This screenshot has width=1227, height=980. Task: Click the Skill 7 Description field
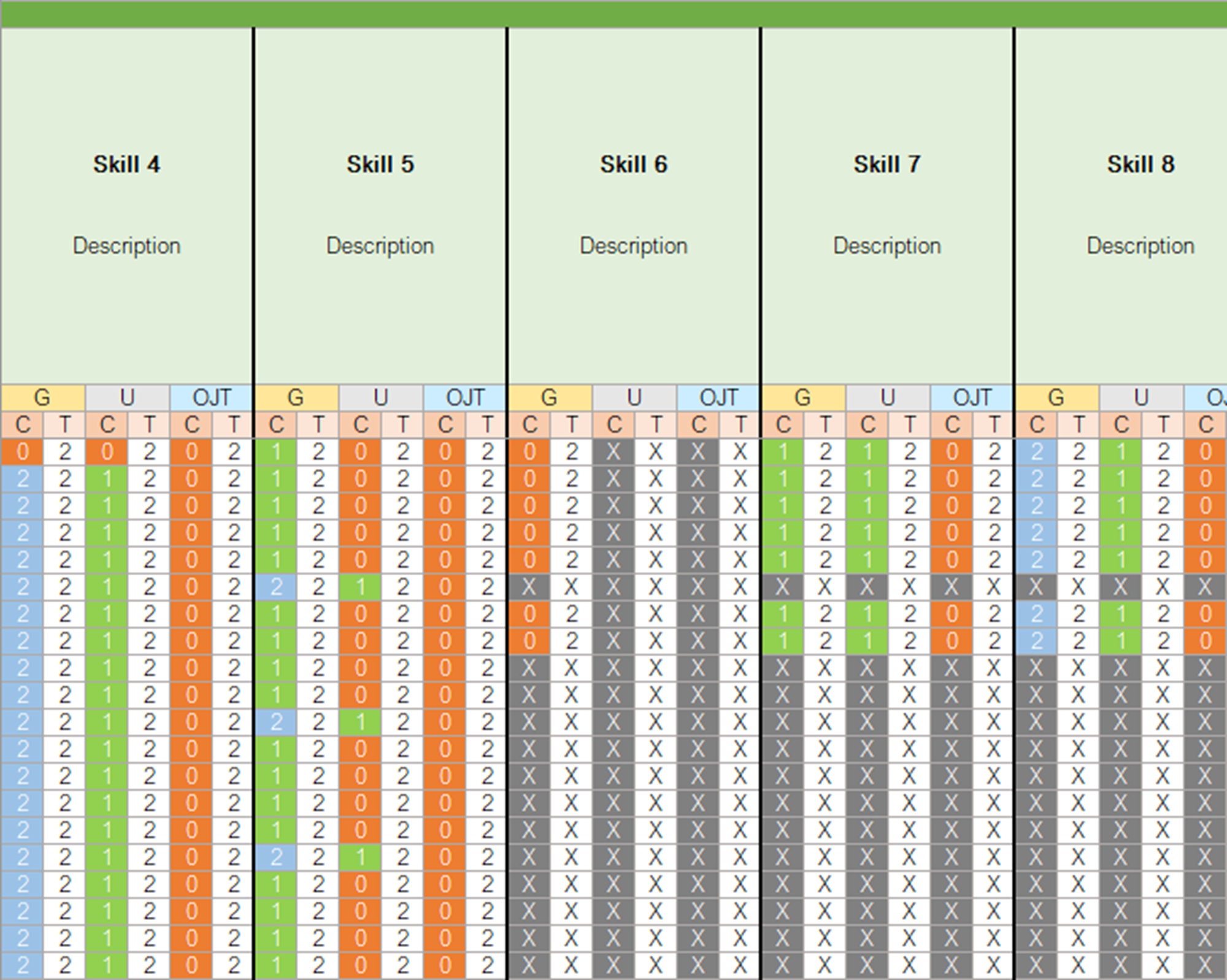[888, 247]
